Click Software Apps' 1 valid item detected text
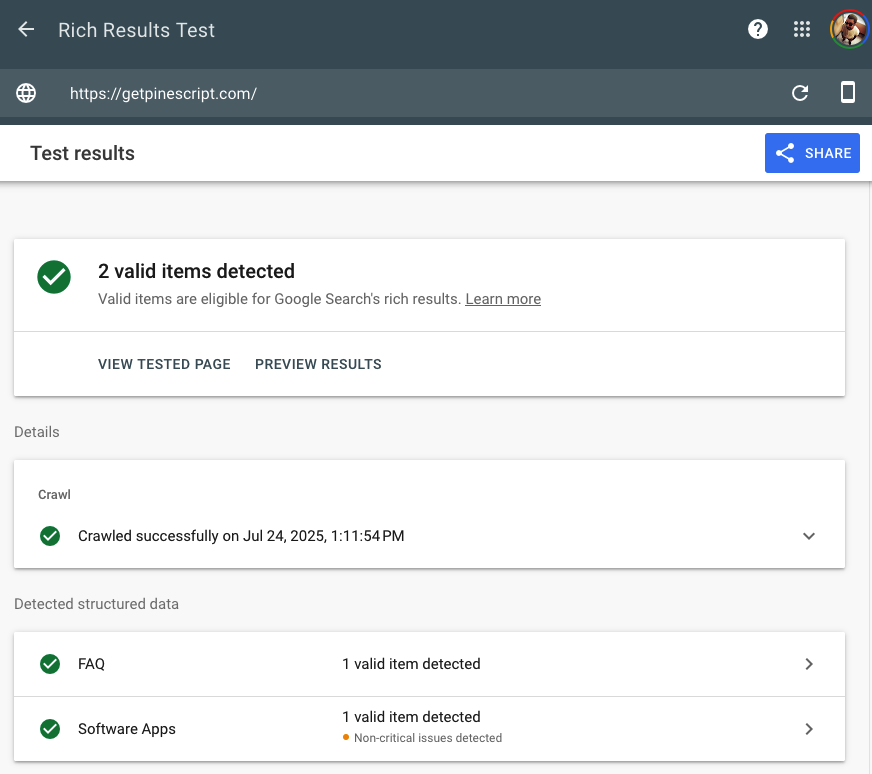 [x=411, y=717]
